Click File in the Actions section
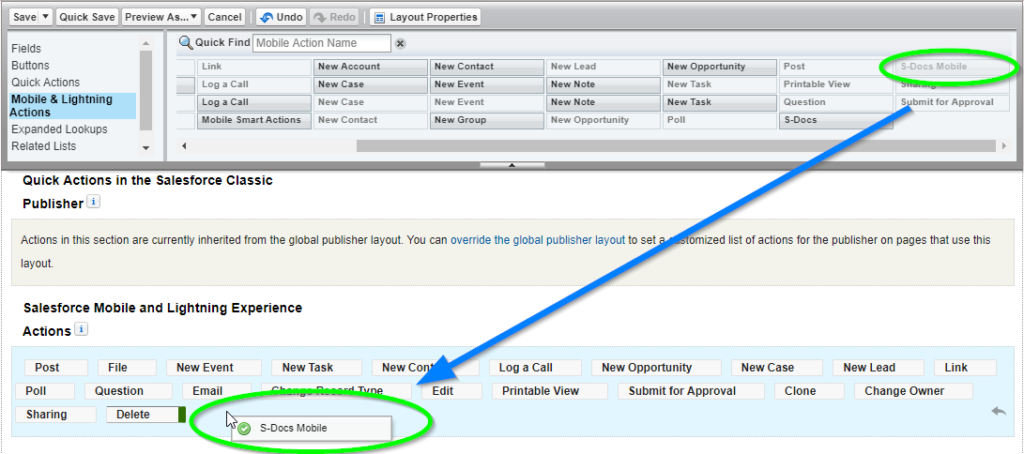 point(127,368)
